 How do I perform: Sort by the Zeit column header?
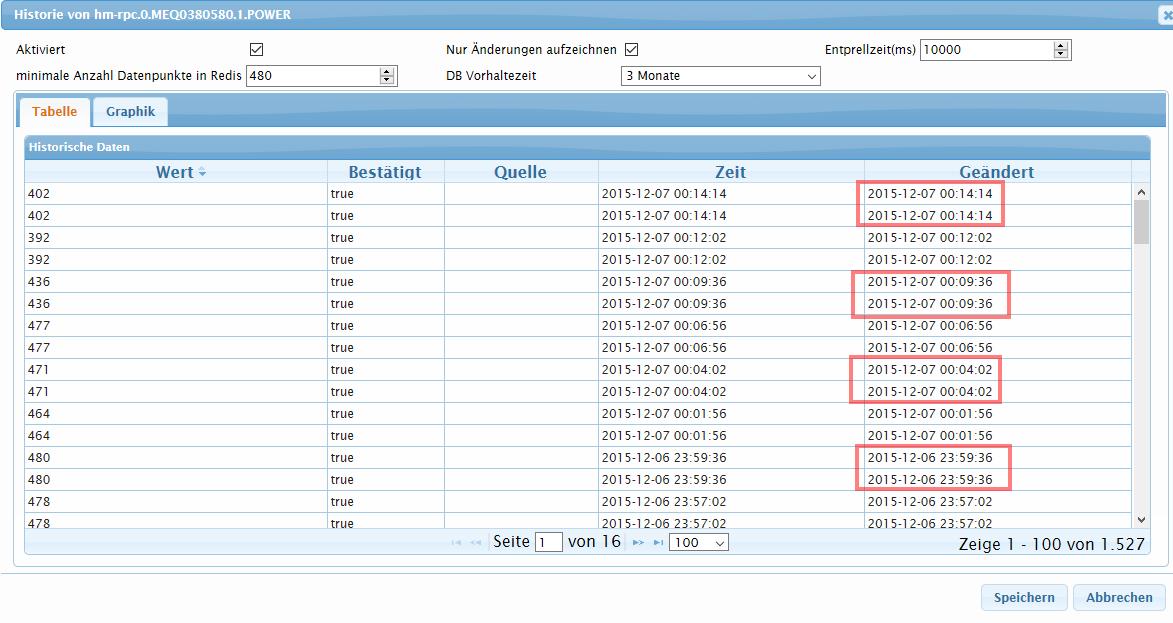731,172
